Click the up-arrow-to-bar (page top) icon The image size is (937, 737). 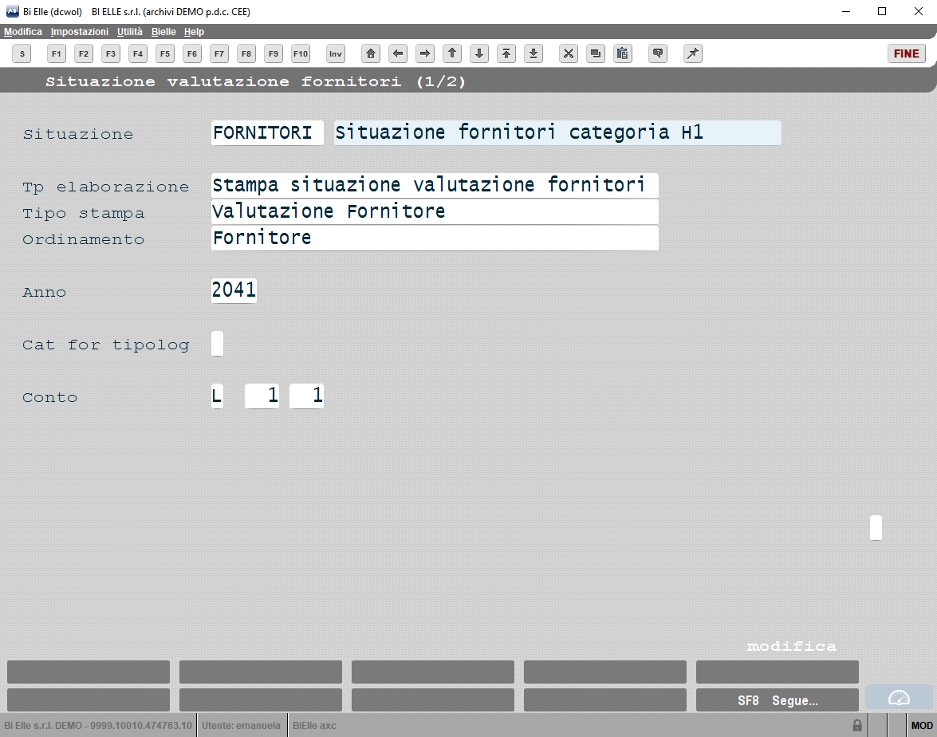pos(506,54)
